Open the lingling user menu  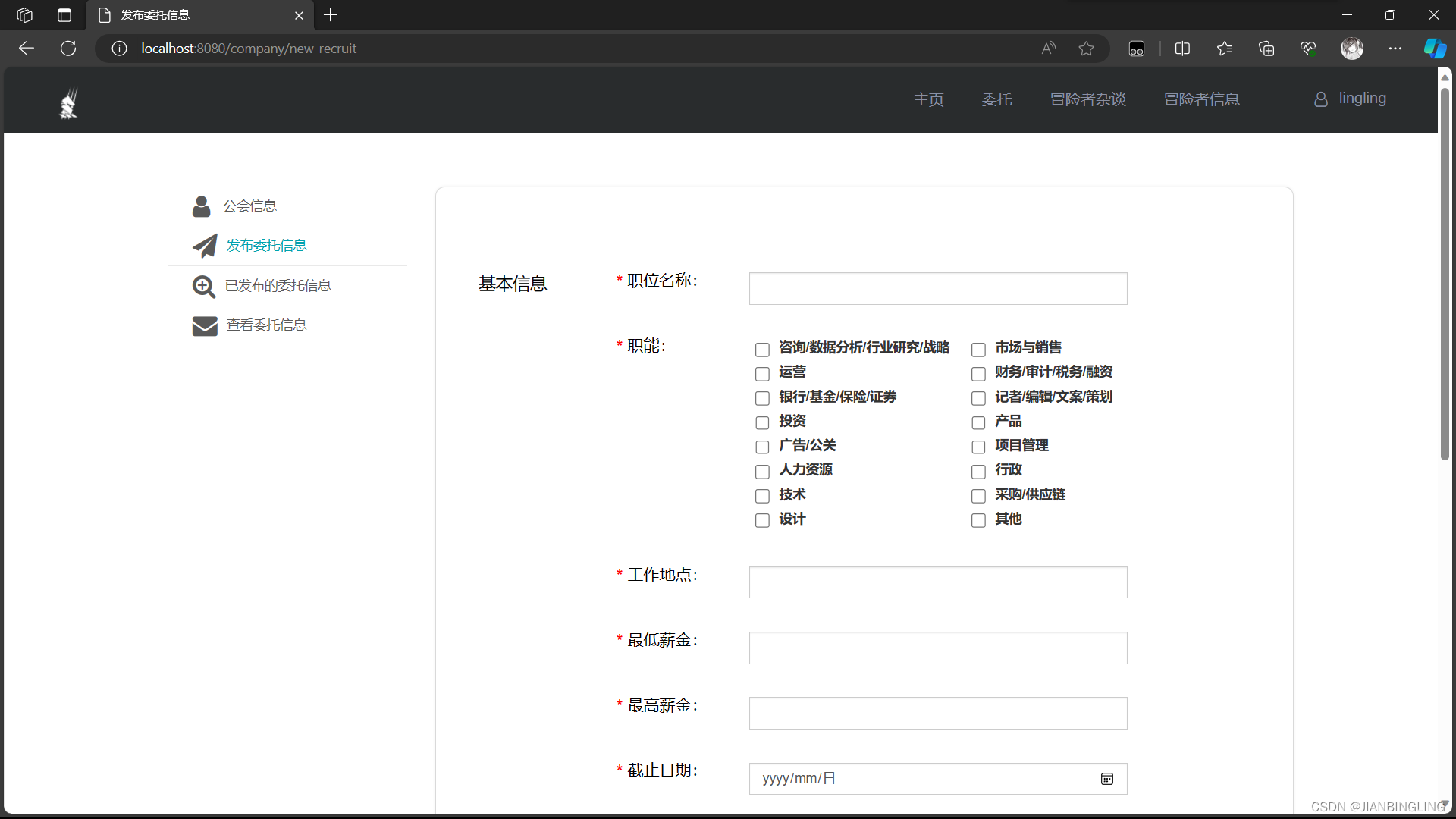coord(1351,99)
